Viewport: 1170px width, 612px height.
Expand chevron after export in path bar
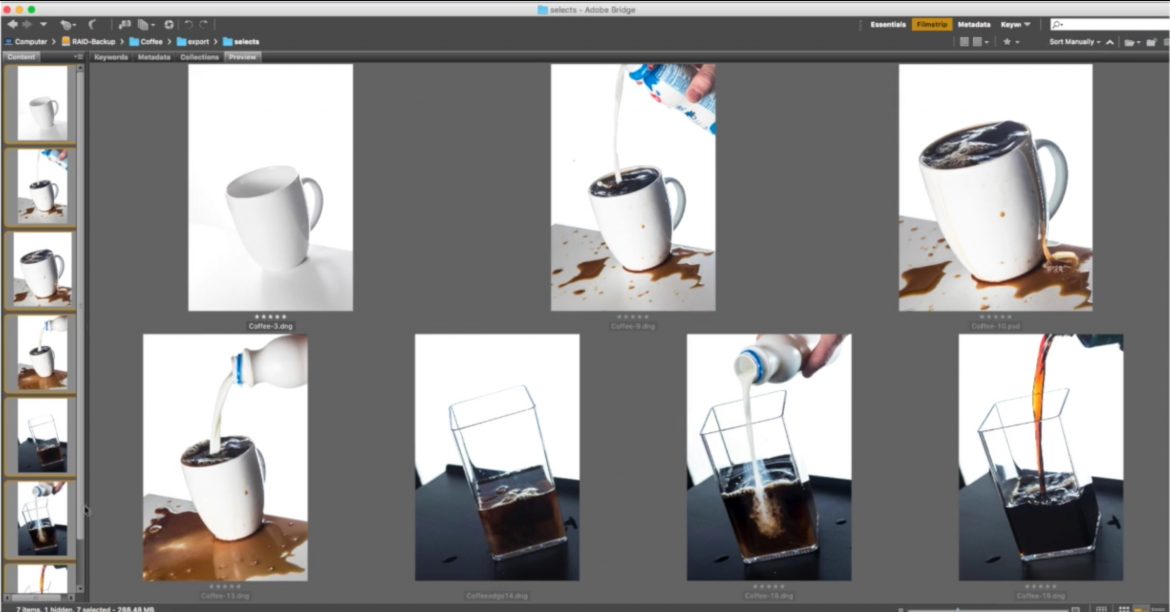216,42
